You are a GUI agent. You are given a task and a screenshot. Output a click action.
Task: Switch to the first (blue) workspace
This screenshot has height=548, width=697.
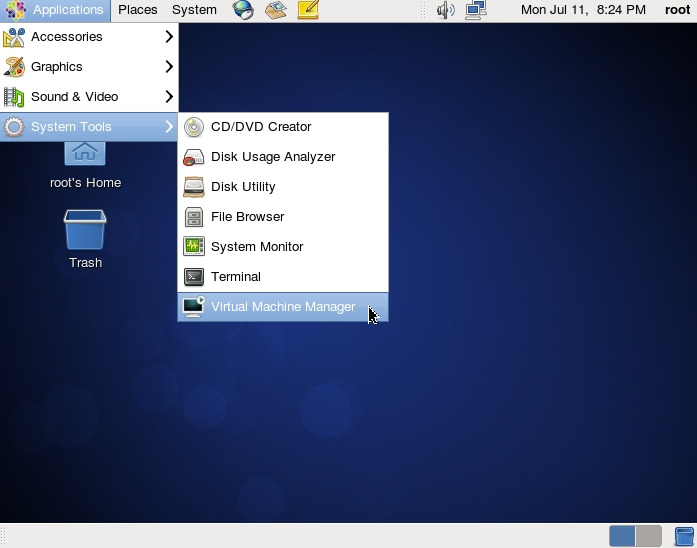point(622,536)
